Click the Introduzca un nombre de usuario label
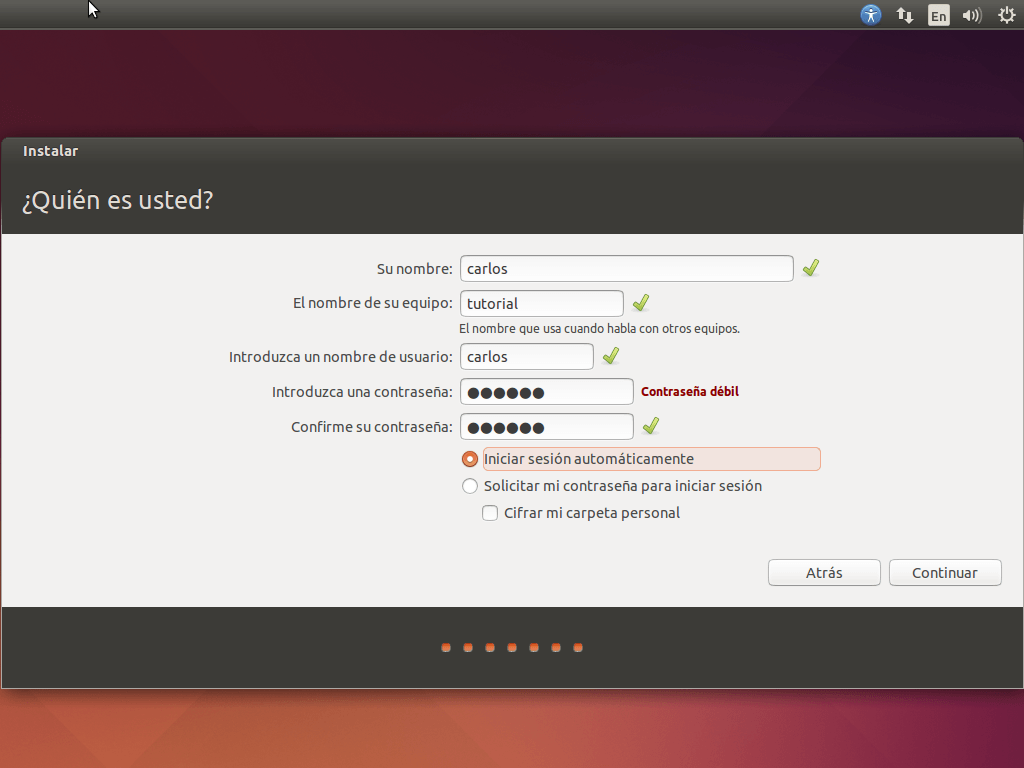This screenshot has width=1024, height=768. point(340,357)
